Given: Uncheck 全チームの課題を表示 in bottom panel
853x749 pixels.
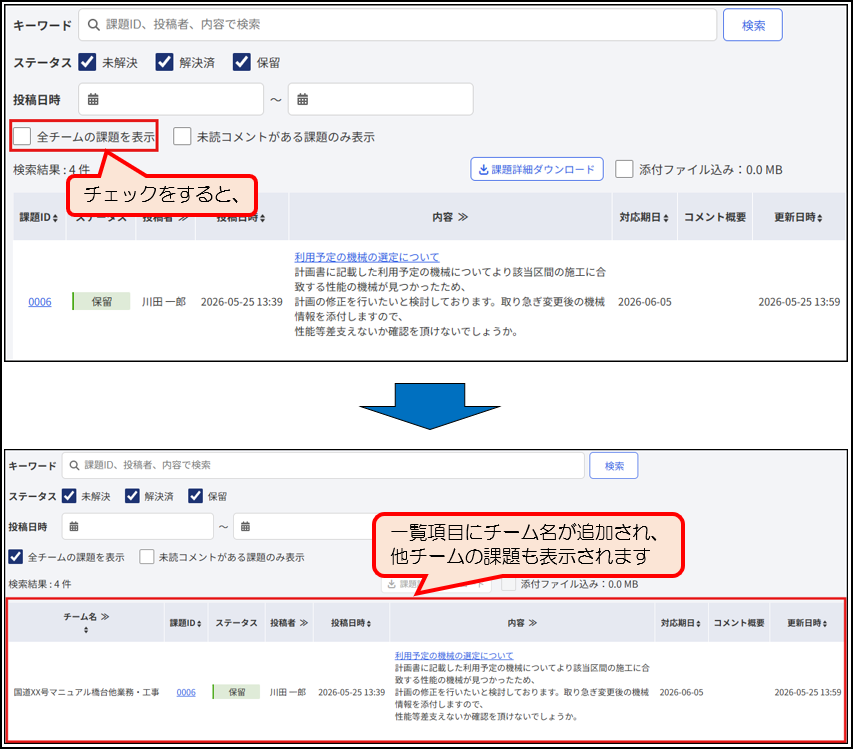Looking at the screenshot, I should point(16,556).
